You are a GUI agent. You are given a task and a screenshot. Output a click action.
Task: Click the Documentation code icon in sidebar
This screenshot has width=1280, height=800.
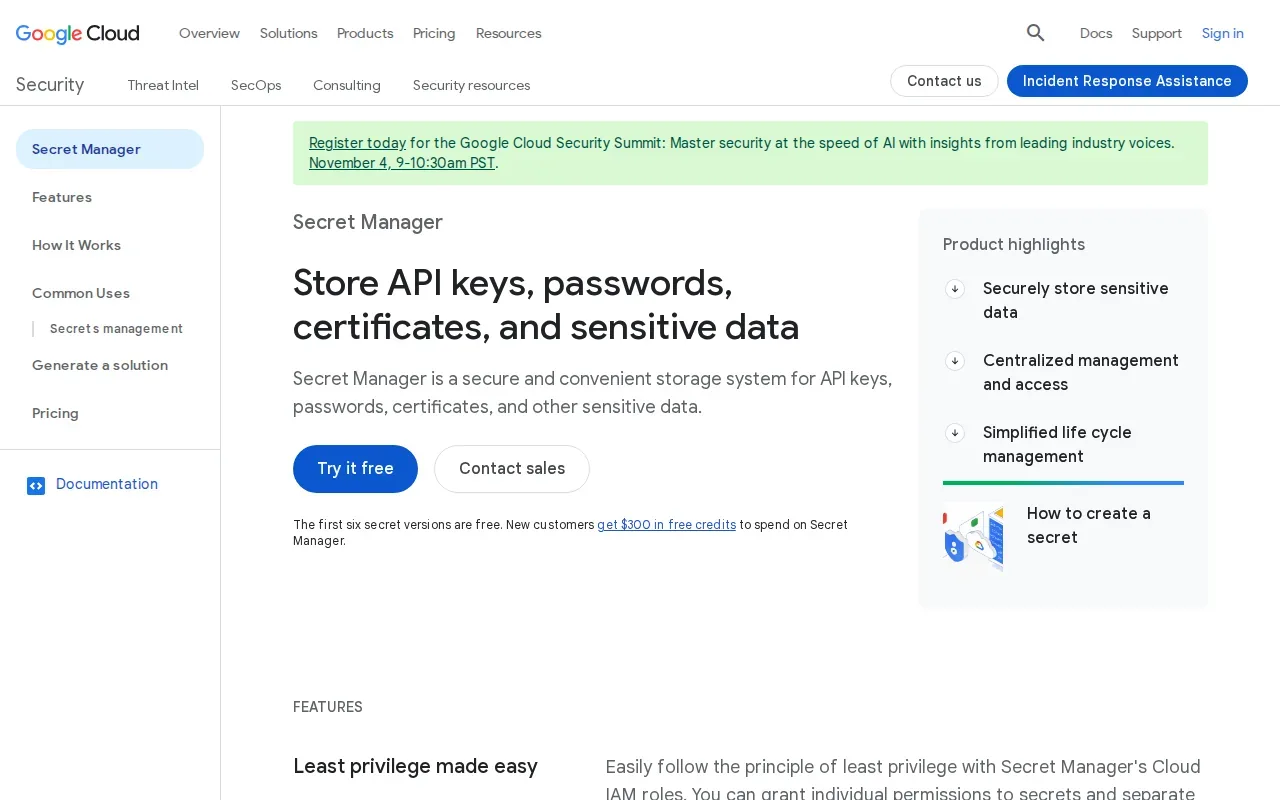(x=36, y=485)
